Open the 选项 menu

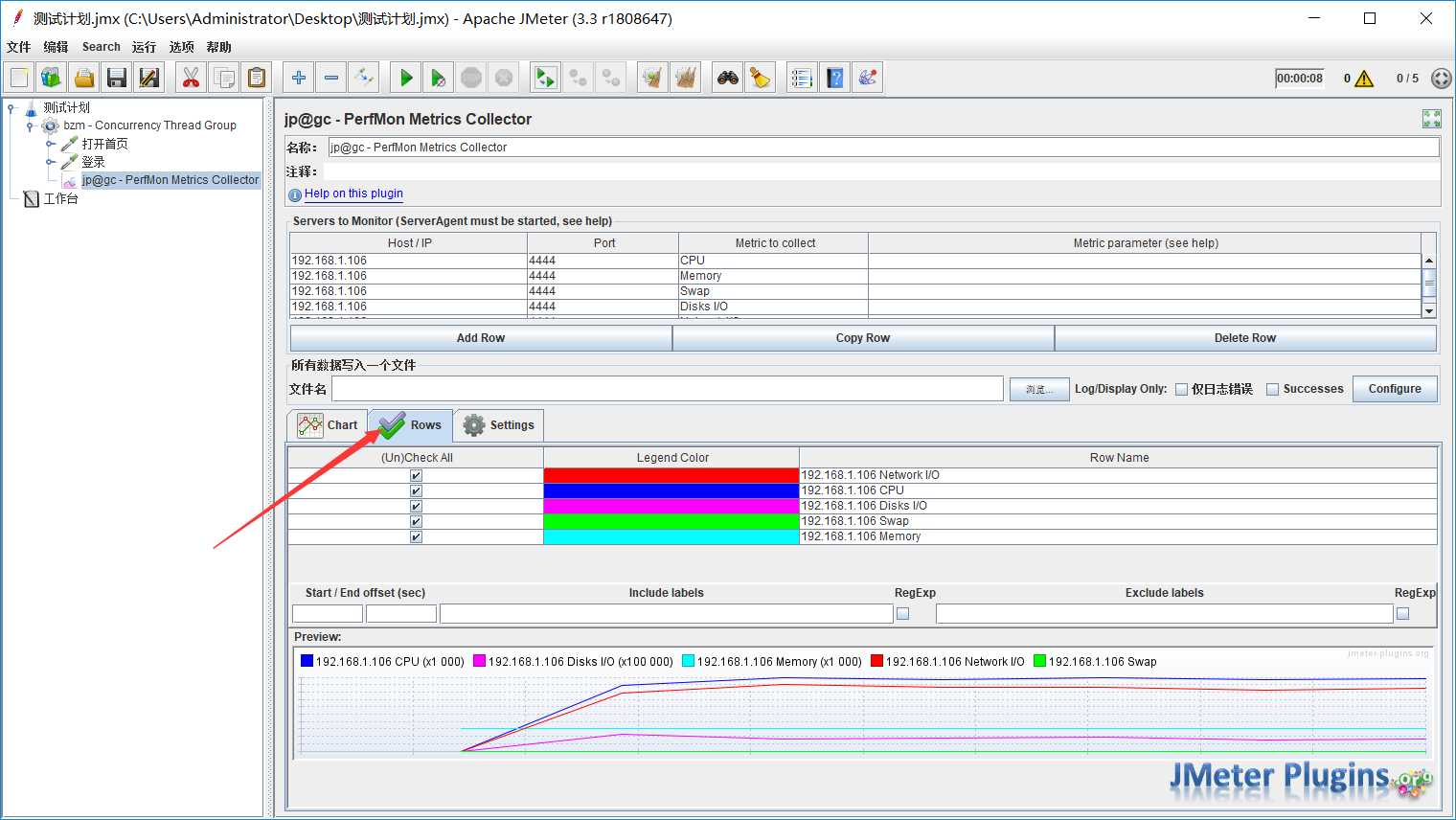[181, 47]
